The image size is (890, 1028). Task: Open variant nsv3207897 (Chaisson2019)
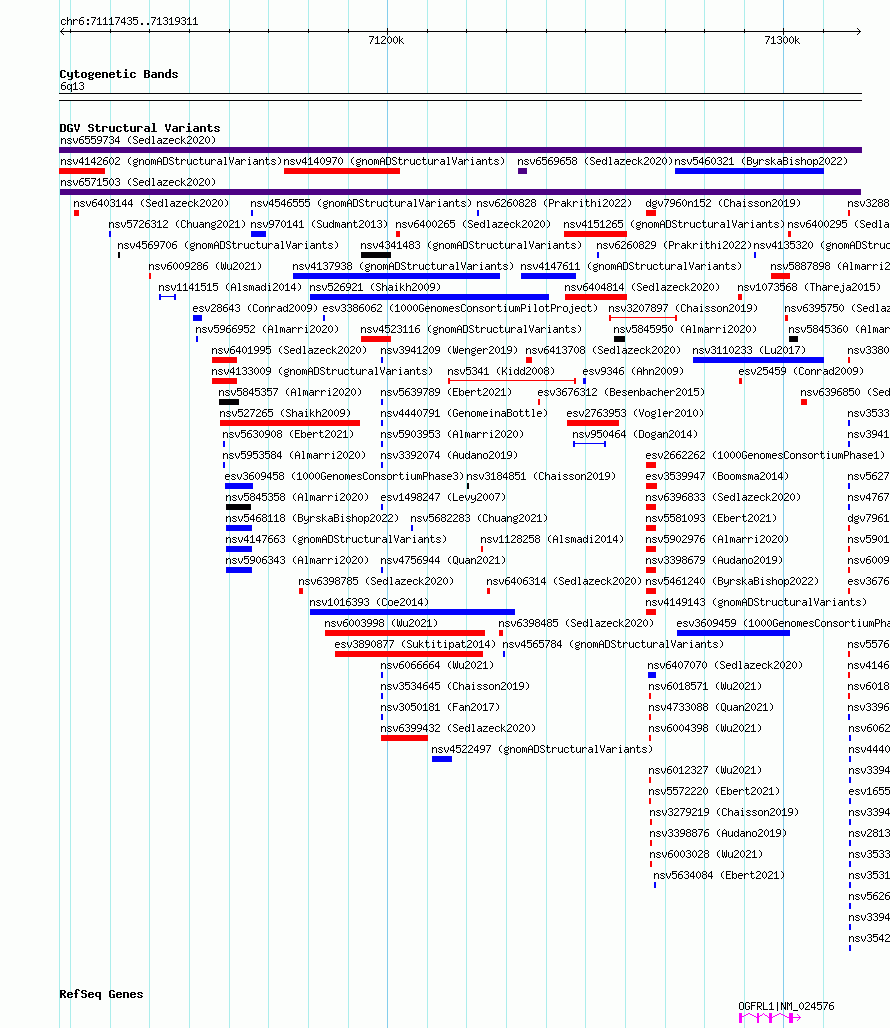[x=683, y=308]
